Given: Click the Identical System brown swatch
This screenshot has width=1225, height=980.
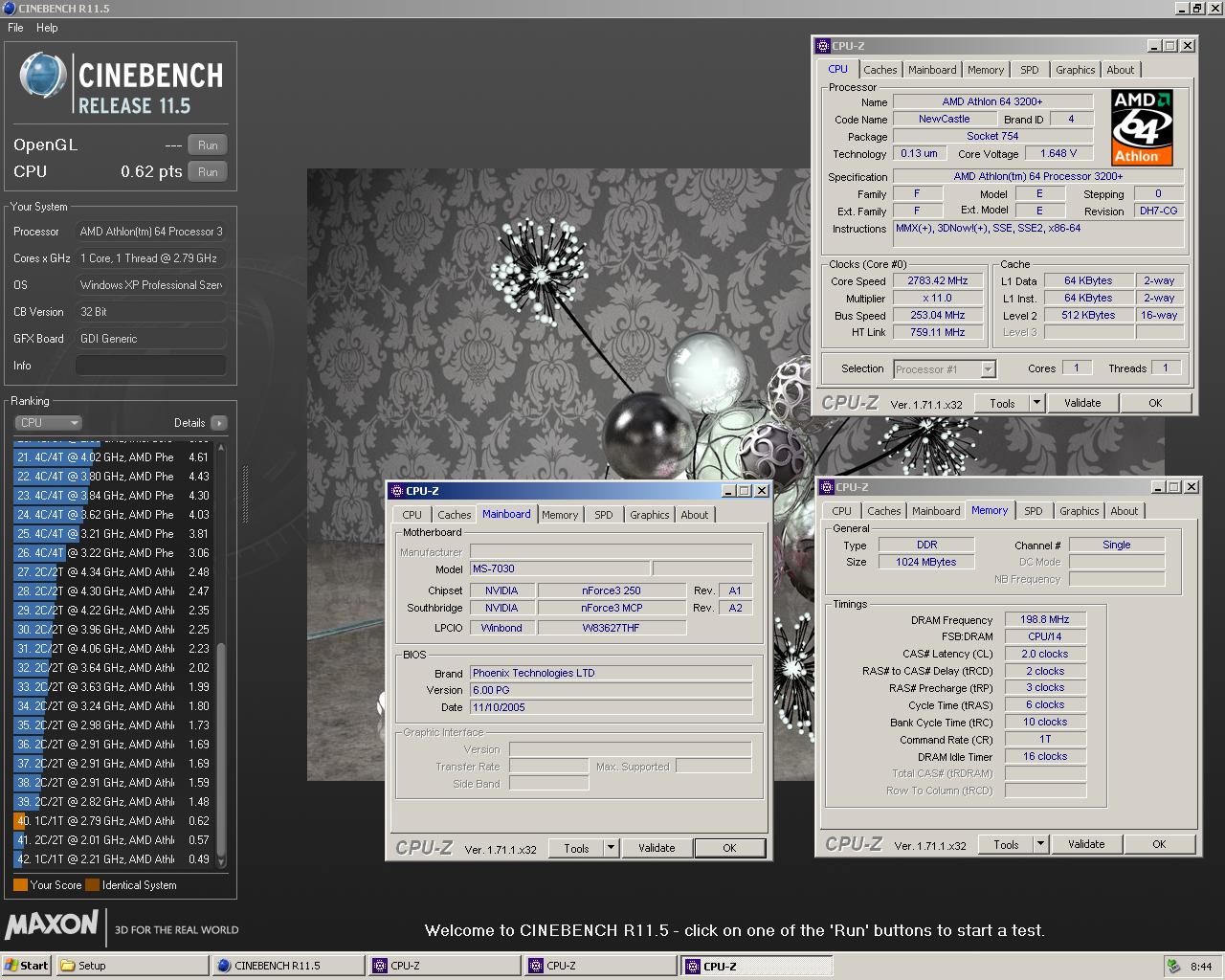Looking at the screenshot, I should pyautogui.click(x=92, y=885).
